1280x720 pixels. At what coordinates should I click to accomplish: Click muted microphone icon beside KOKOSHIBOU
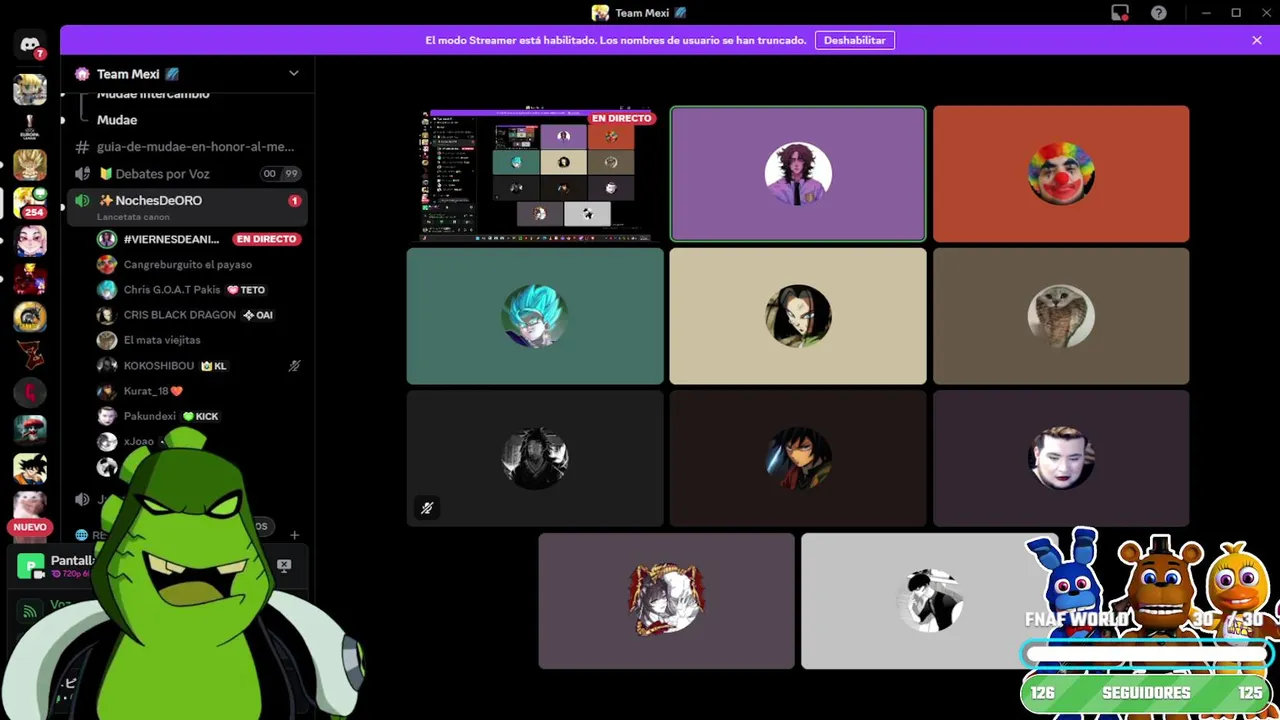pyautogui.click(x=294, y=366)
